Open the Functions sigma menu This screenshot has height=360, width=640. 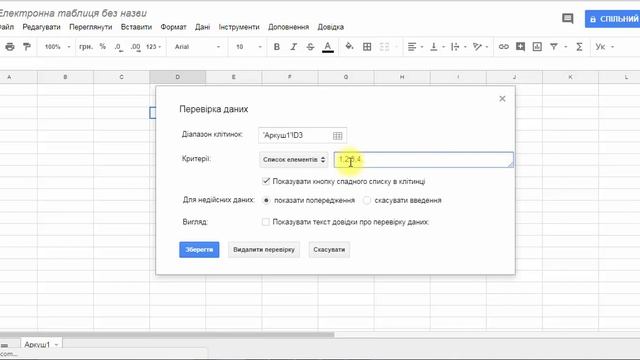pyautogui.click(x=579, y=47)
